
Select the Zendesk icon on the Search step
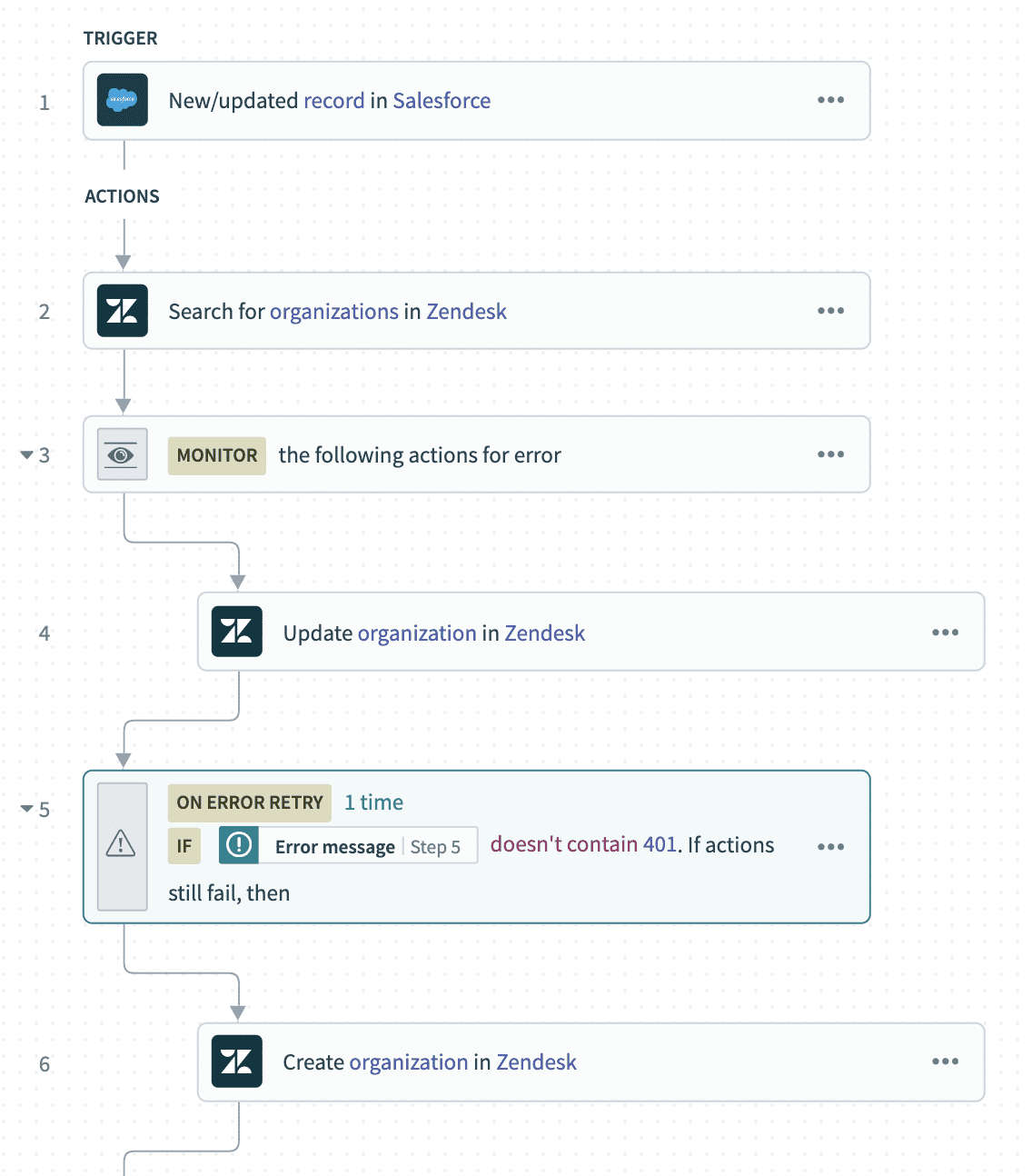point(122,311)
